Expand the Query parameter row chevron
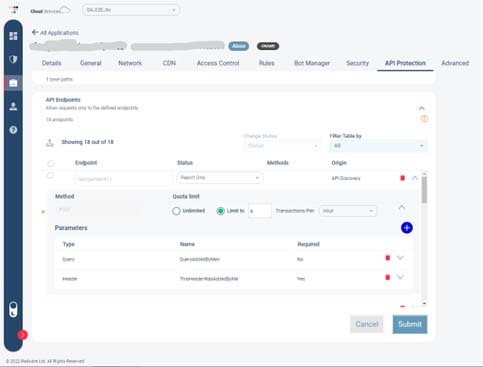The width and height of the screenshot is (483, 367). 400,258
